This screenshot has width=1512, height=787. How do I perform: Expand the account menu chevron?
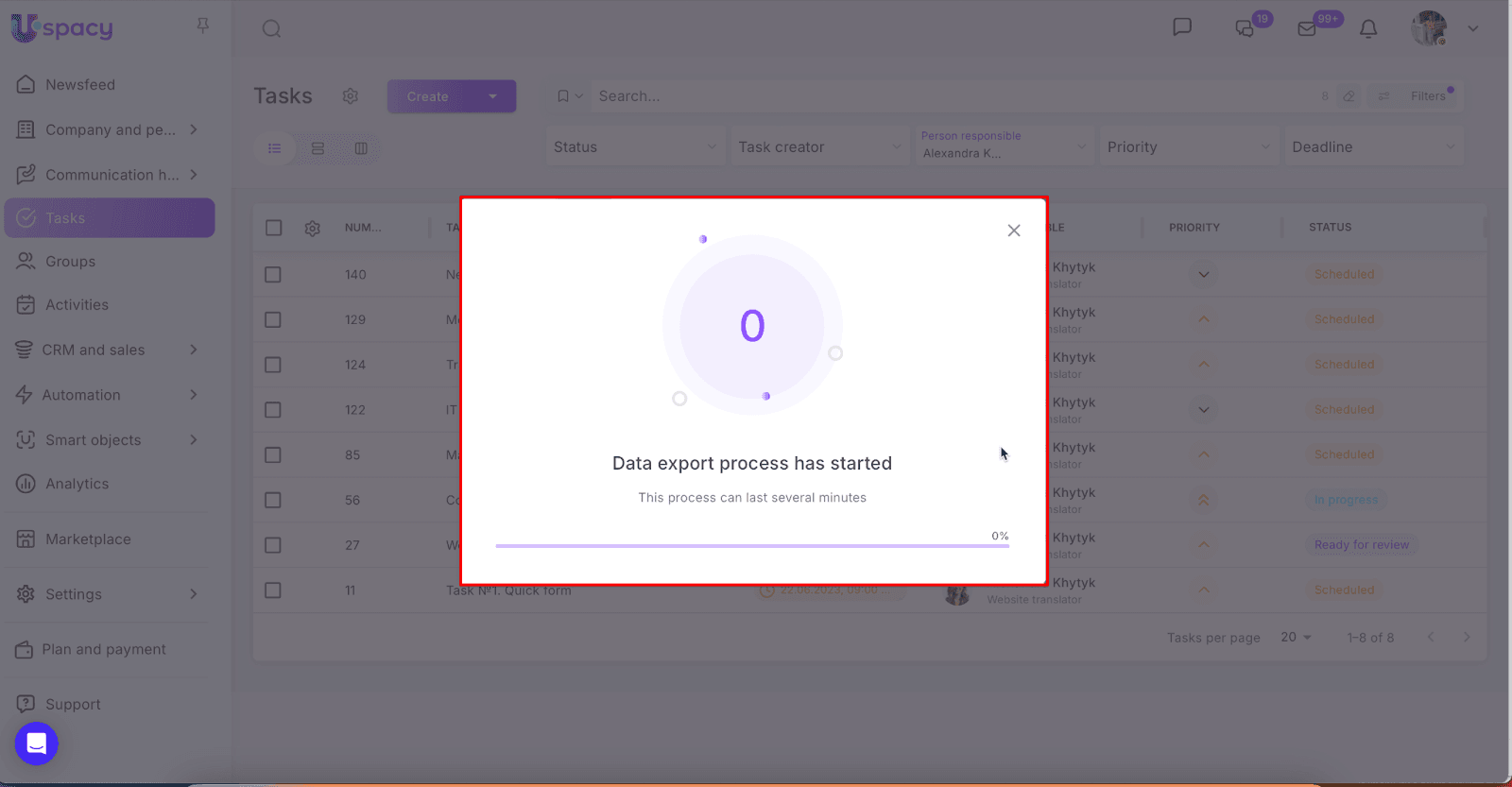(1473, 28)
